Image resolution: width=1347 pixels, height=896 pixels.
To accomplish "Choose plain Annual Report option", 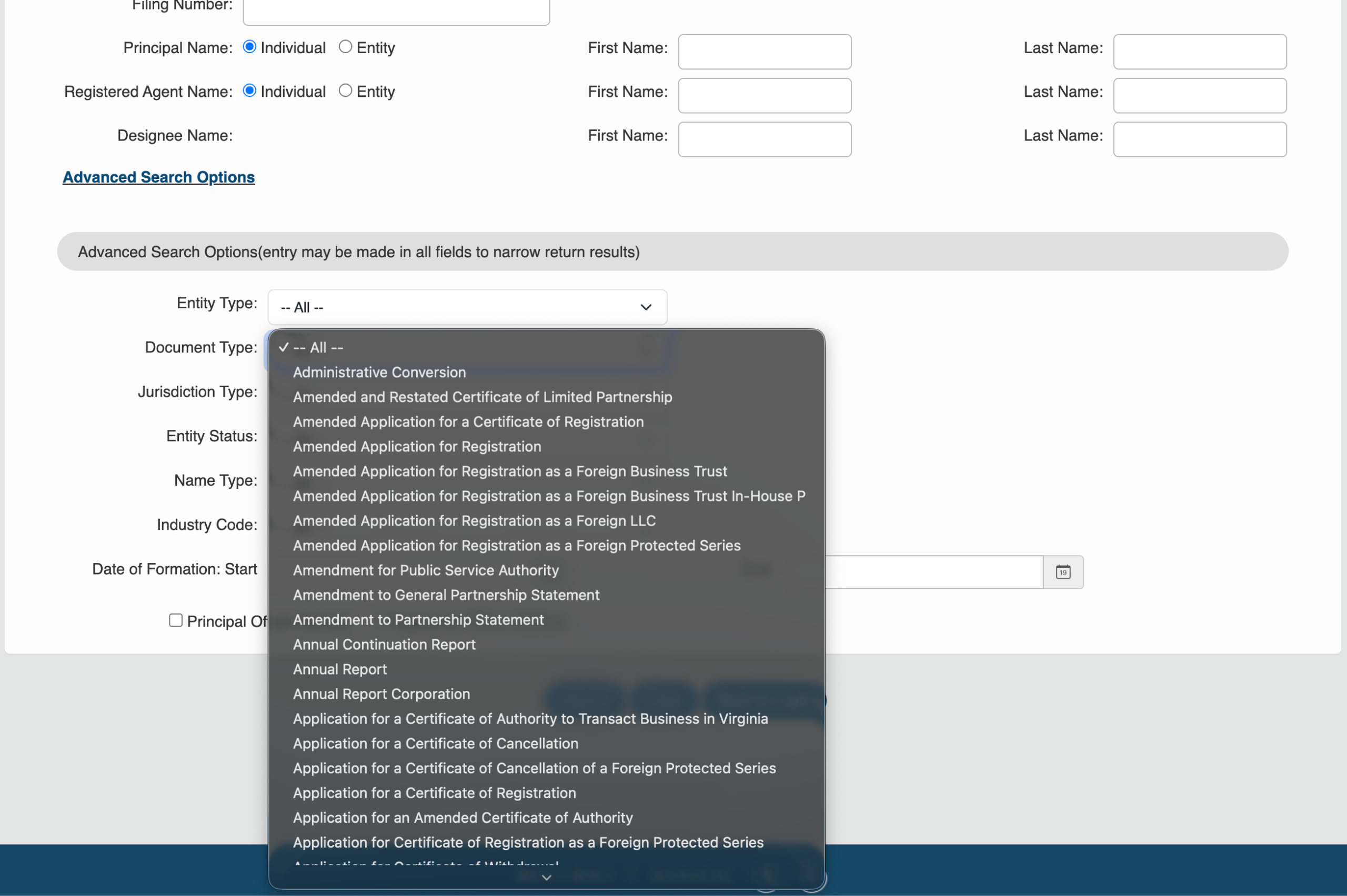I will point(546,669).
